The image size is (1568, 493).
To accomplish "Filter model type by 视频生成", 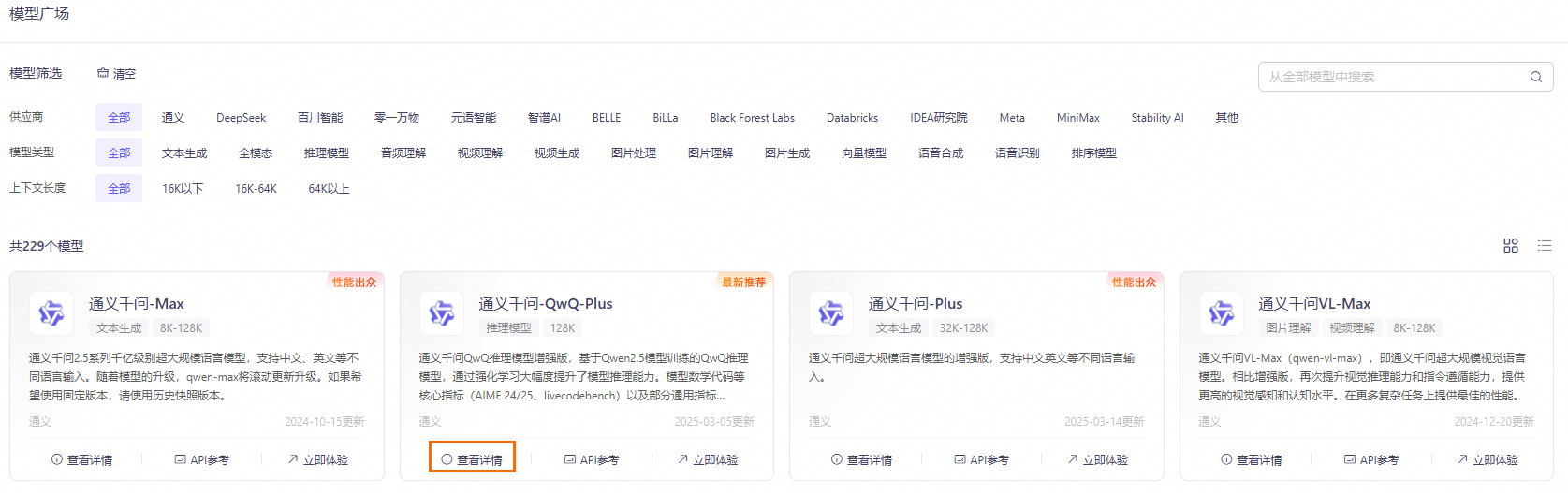I will coord(557,153).
